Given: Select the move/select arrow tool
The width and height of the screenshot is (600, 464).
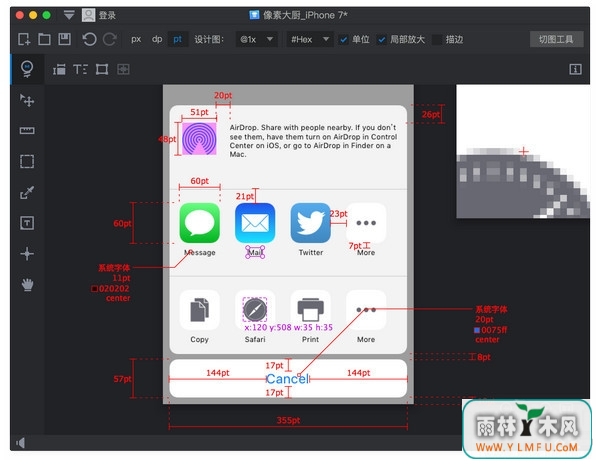Looking at the screenshot, I should (x=27, y=100).
